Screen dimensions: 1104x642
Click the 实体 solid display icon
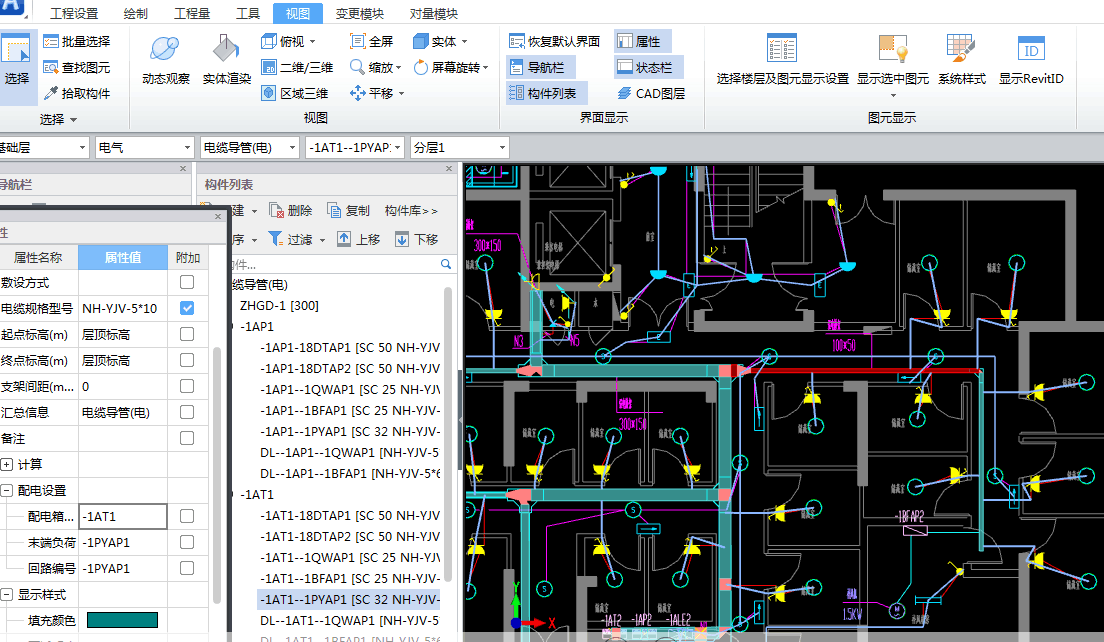(x=420, y=42)
